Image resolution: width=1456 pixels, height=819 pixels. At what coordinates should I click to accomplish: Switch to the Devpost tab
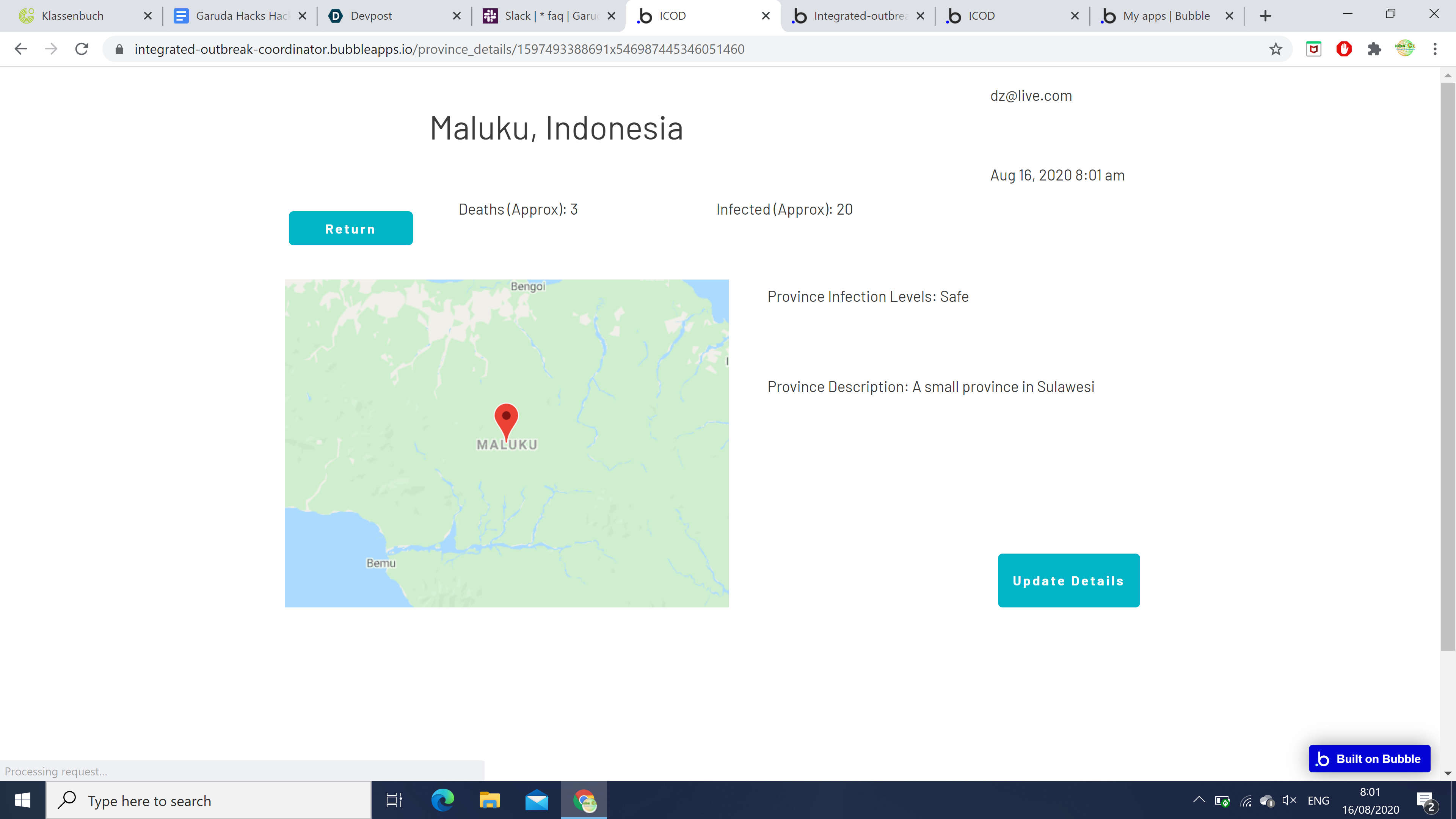point(371,16)
